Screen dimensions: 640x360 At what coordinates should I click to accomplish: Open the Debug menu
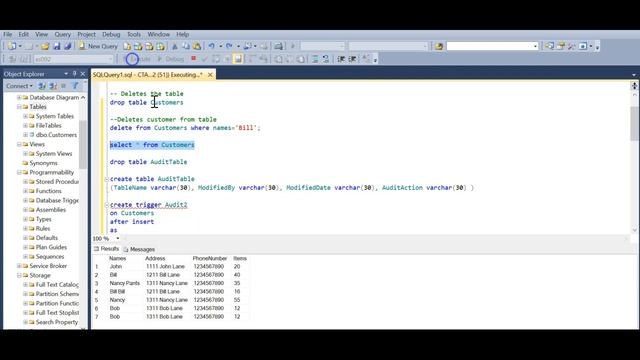(111, 34)
